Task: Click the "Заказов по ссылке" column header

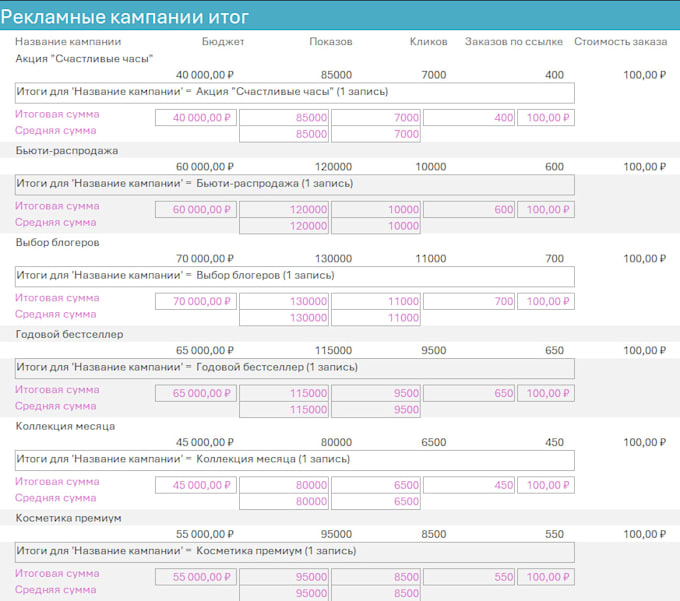Action: tap(514, 42)
